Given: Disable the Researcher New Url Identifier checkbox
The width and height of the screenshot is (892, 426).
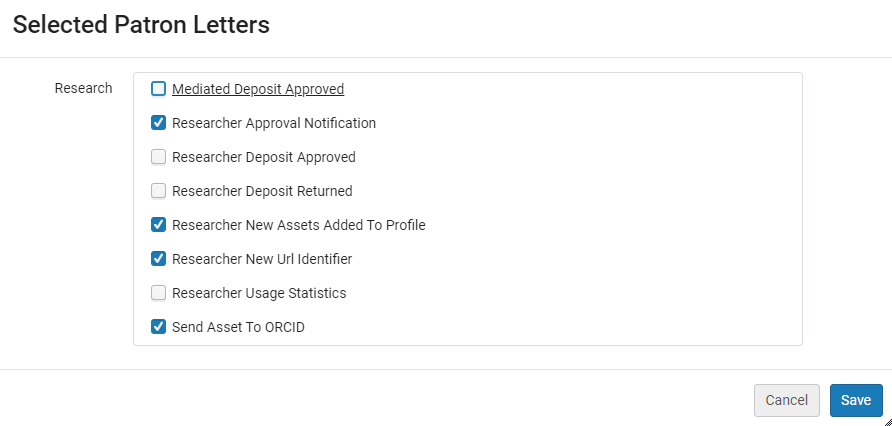Looking at the screenshot, I should [x=159, y=259].
